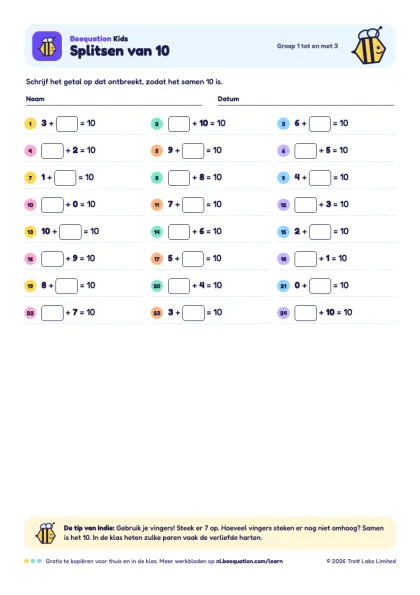Open the nl.beequation.com/learn link
Screen dimensions: 420x595
(x=249, y=561)
